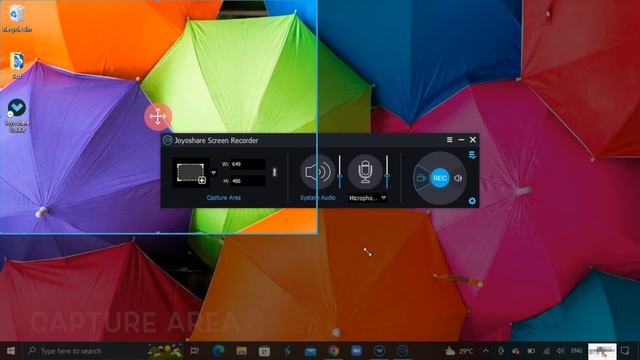Start recording with the REC button

(440, 178)
